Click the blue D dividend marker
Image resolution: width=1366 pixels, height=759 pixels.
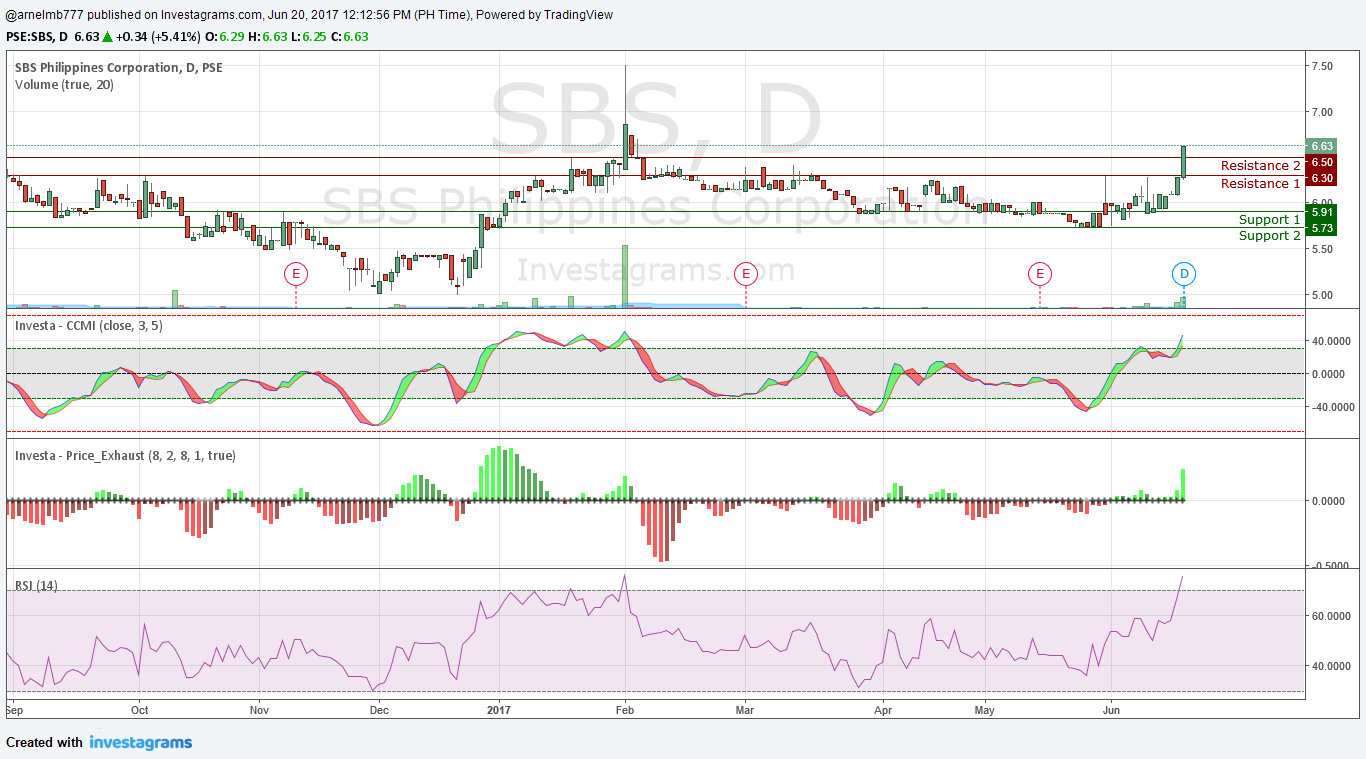pos(1184,273)
